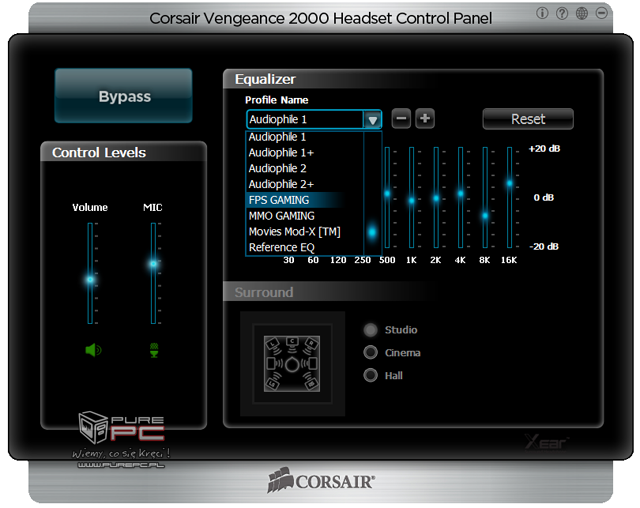Screen dimensions: 640x508
Task: Add a new profile with plus button
Action: coord(424,119)
